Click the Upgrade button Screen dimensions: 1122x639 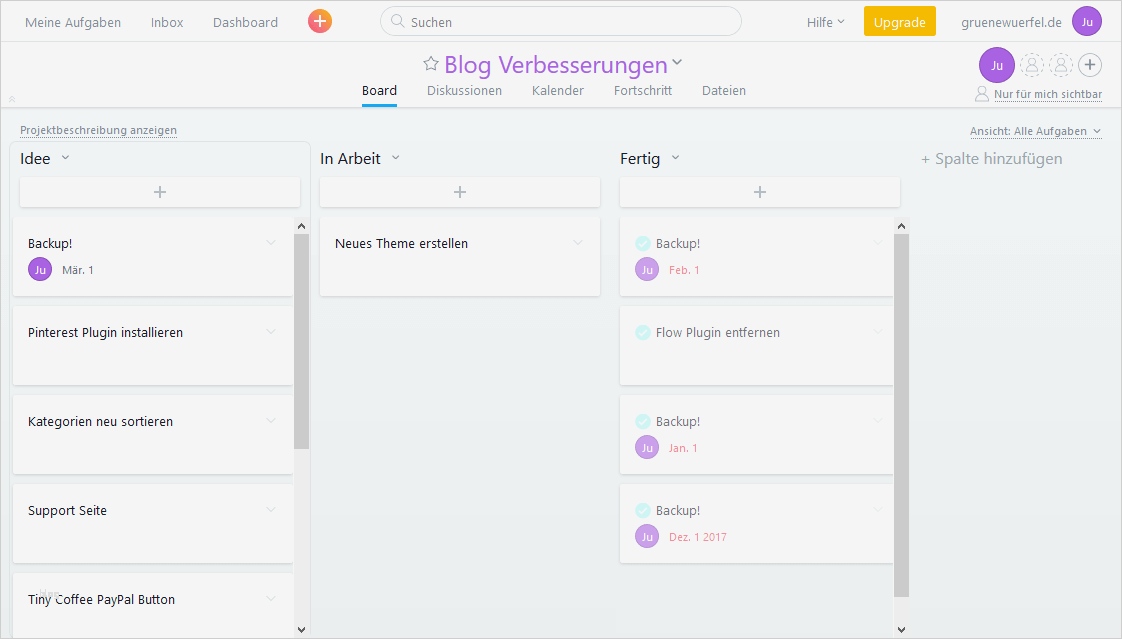[899, 21]
